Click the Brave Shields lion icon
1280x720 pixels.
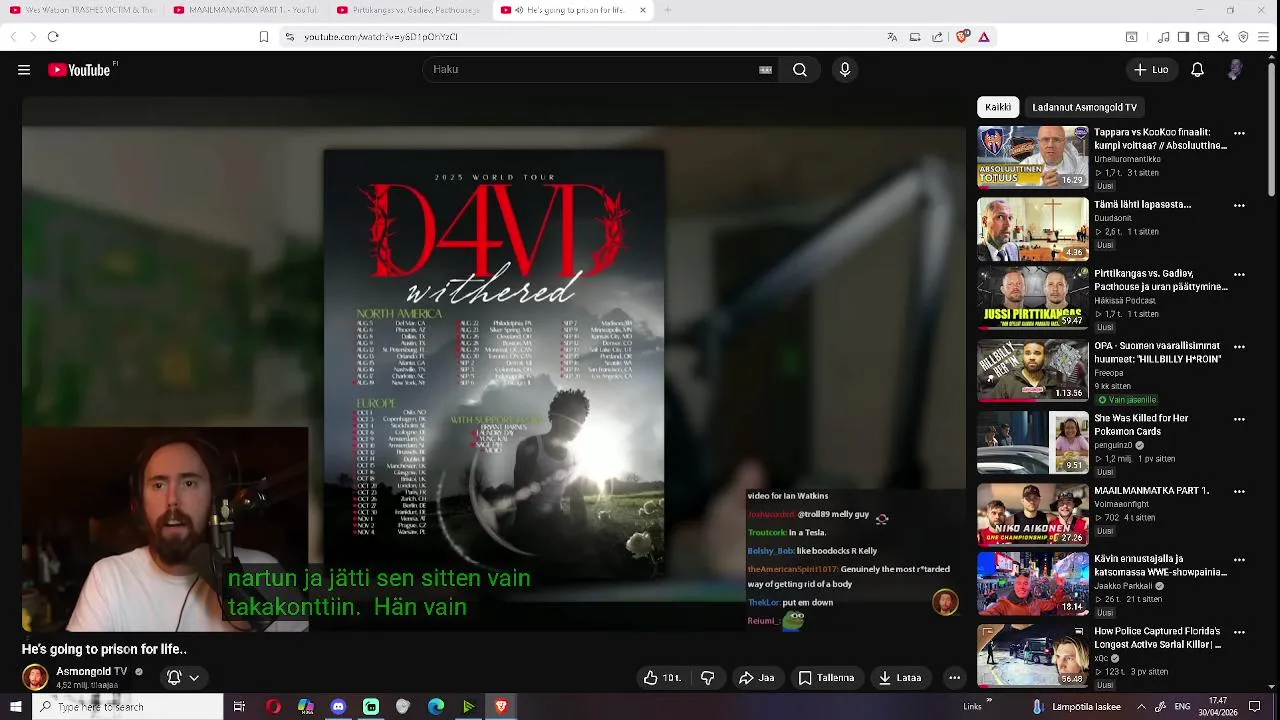tap(962, 37)
